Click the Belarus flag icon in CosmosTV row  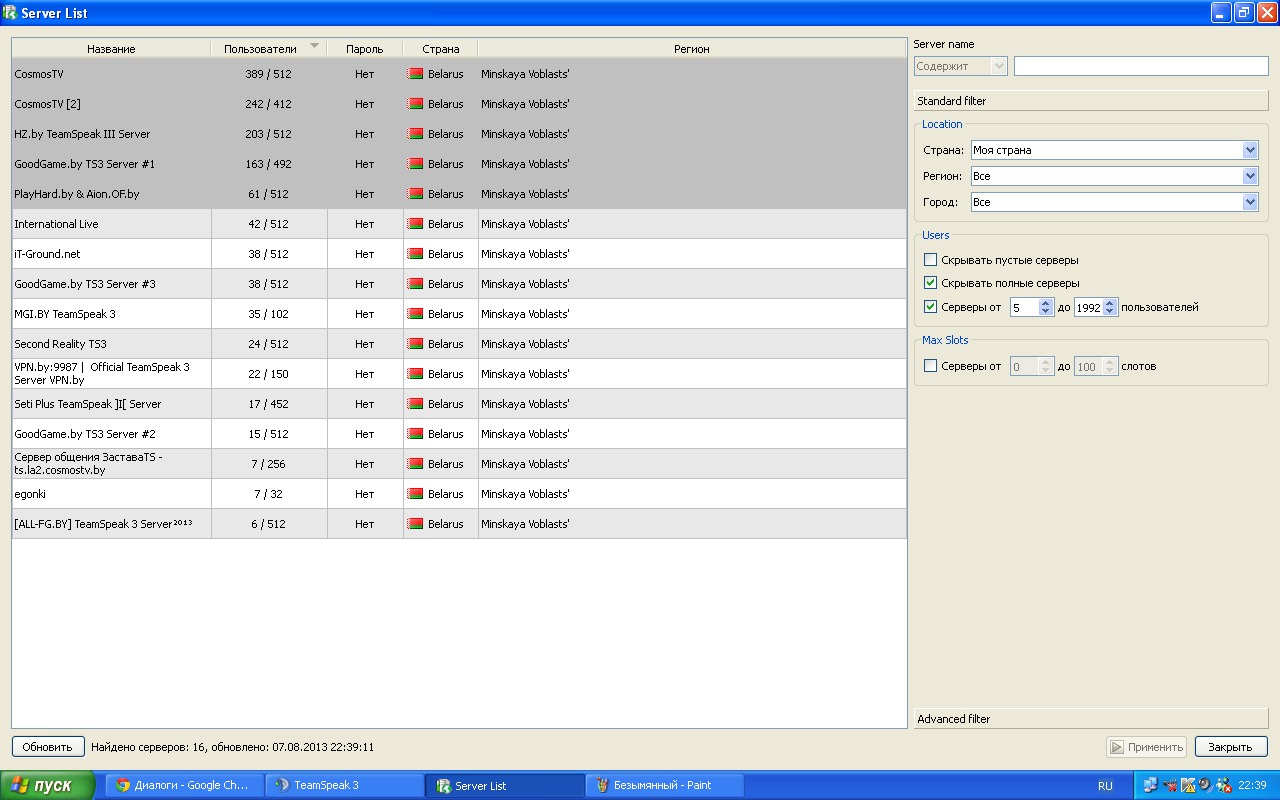[415, 74]
